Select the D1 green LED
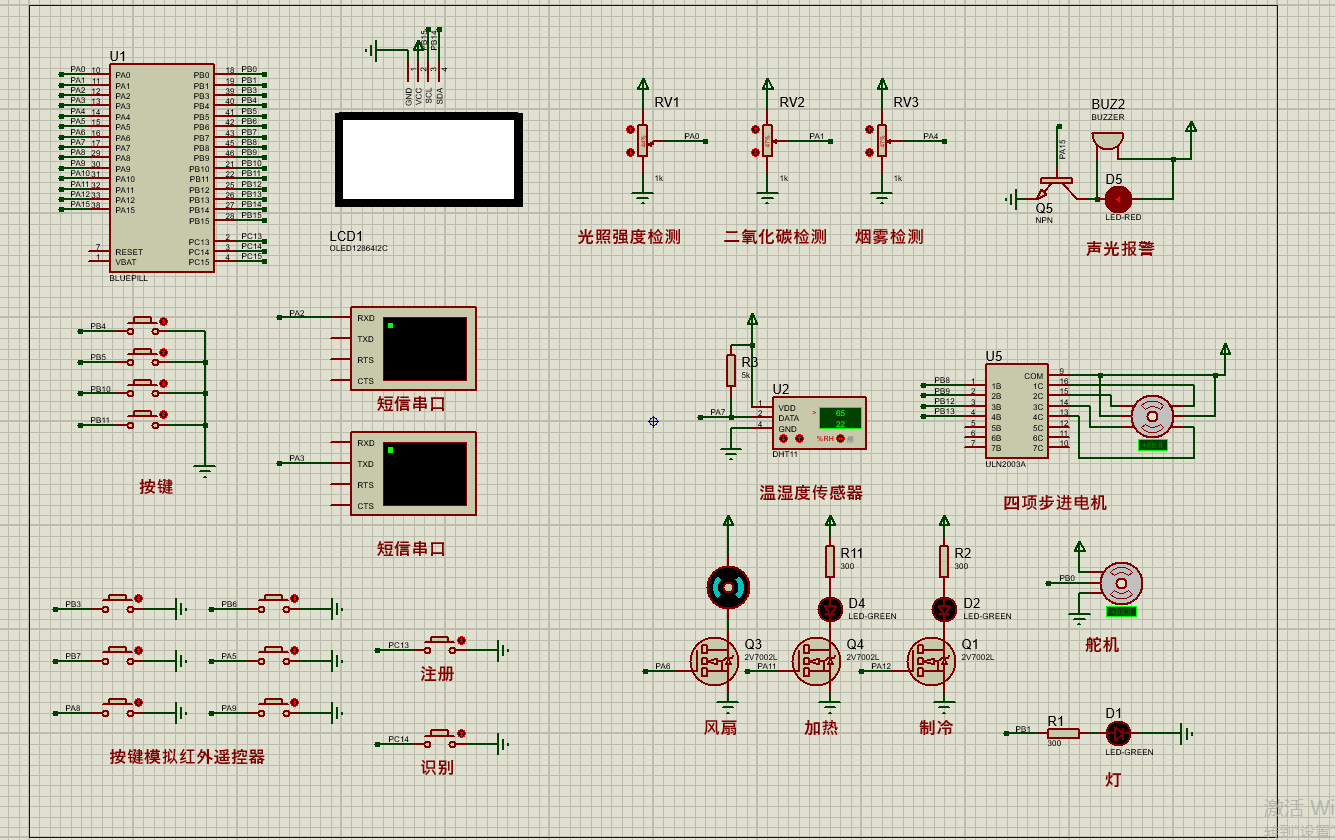The image size is (1335, 840). [x=1118, y=733]
